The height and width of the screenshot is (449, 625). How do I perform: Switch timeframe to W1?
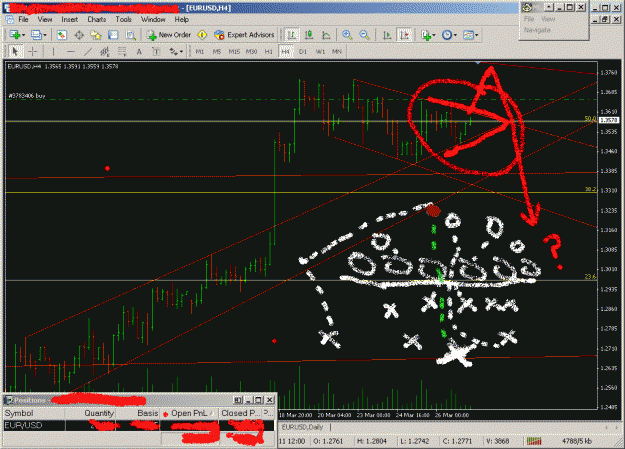[x=320, y=51]
